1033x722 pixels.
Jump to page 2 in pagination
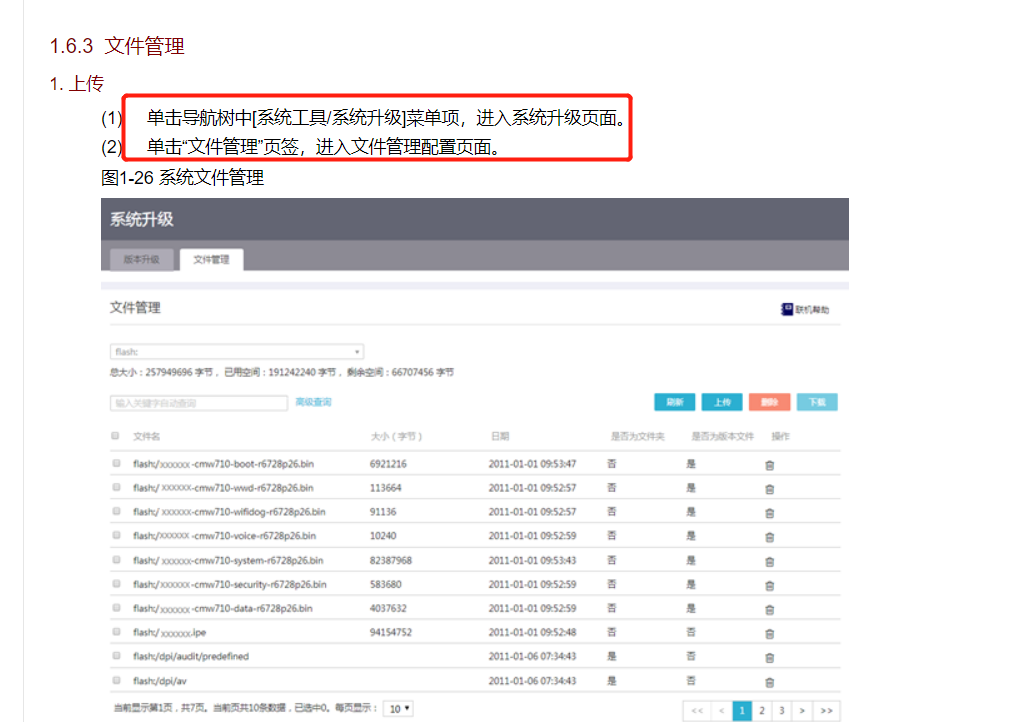click(762, 711)
